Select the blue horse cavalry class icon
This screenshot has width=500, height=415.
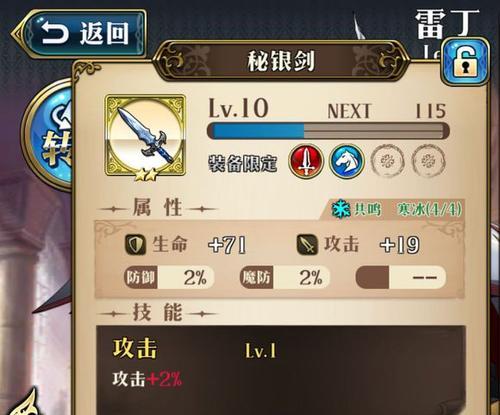(347, 161)
